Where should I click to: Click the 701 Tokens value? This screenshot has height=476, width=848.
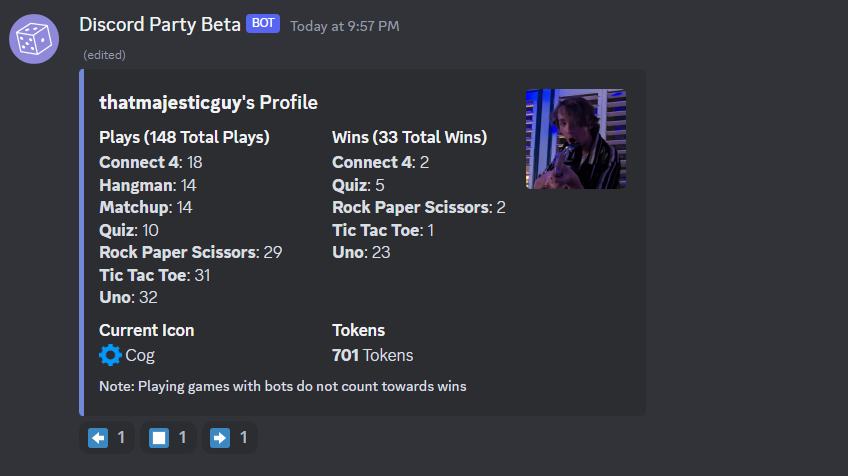click(373, 355)
